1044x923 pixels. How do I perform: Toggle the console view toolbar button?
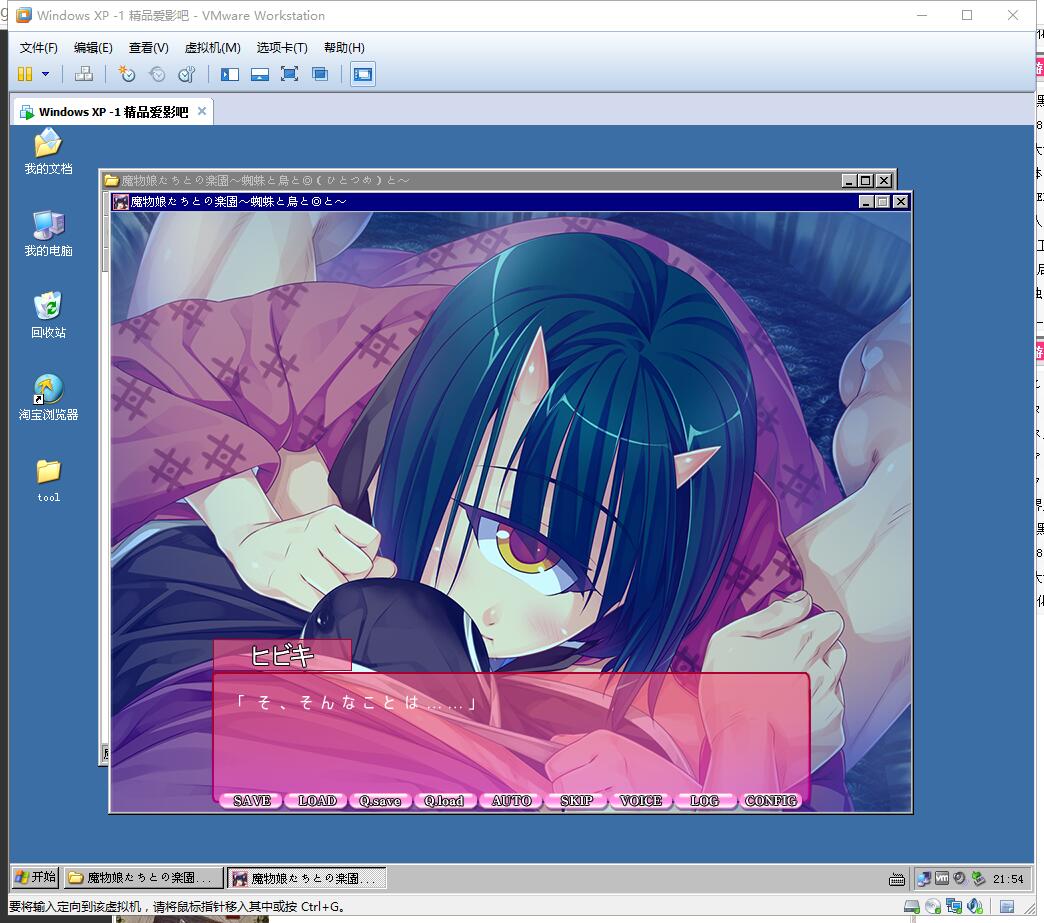(363, 74)
